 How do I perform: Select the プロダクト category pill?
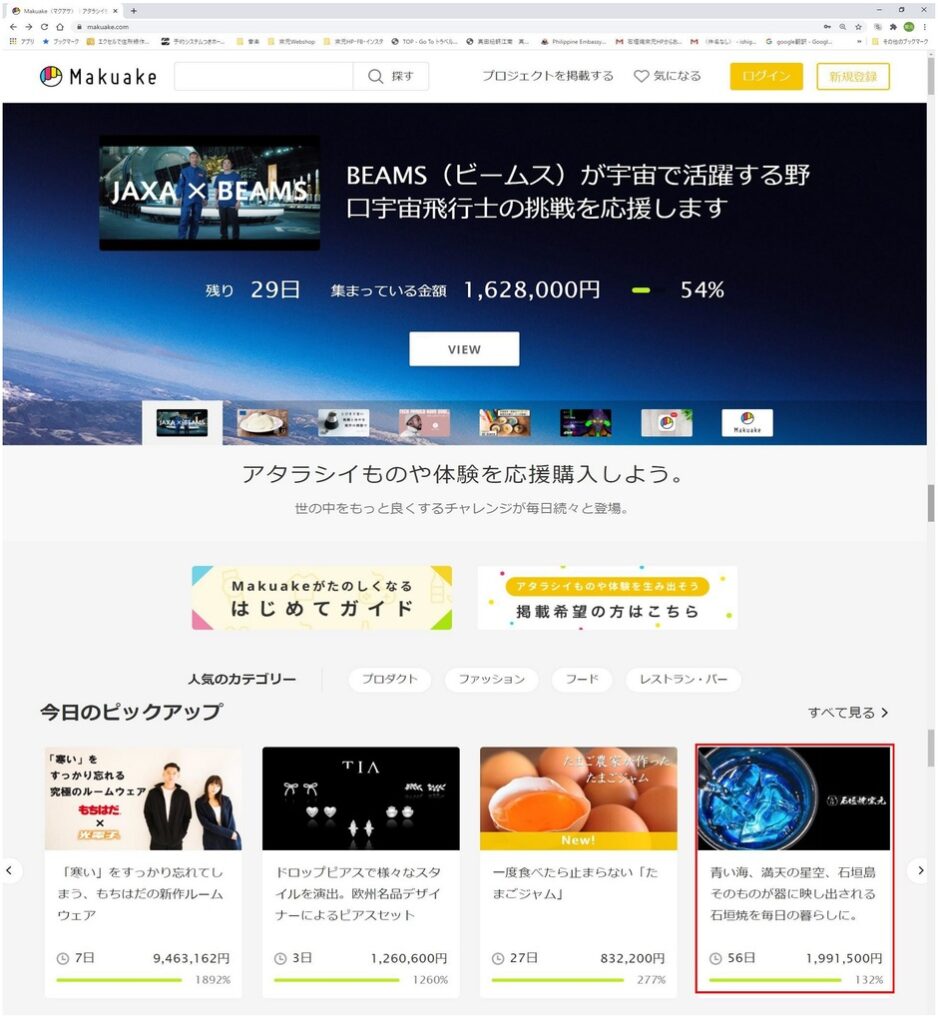pos(390,679)
